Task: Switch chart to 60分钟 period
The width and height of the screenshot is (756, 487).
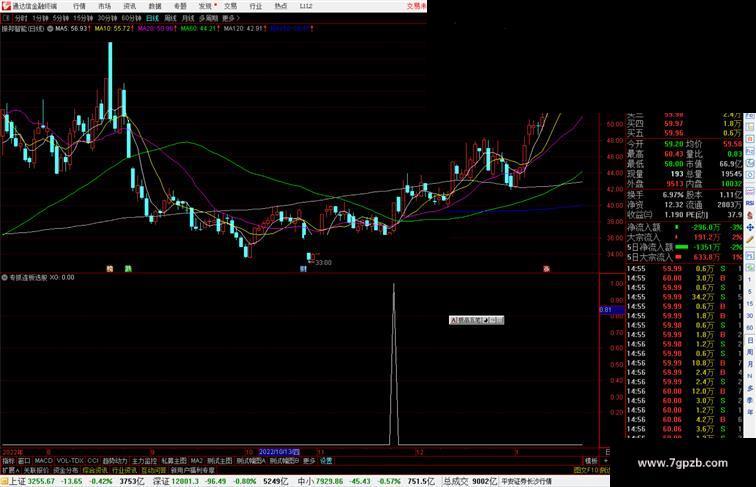Action: click(x=131, y=18)
